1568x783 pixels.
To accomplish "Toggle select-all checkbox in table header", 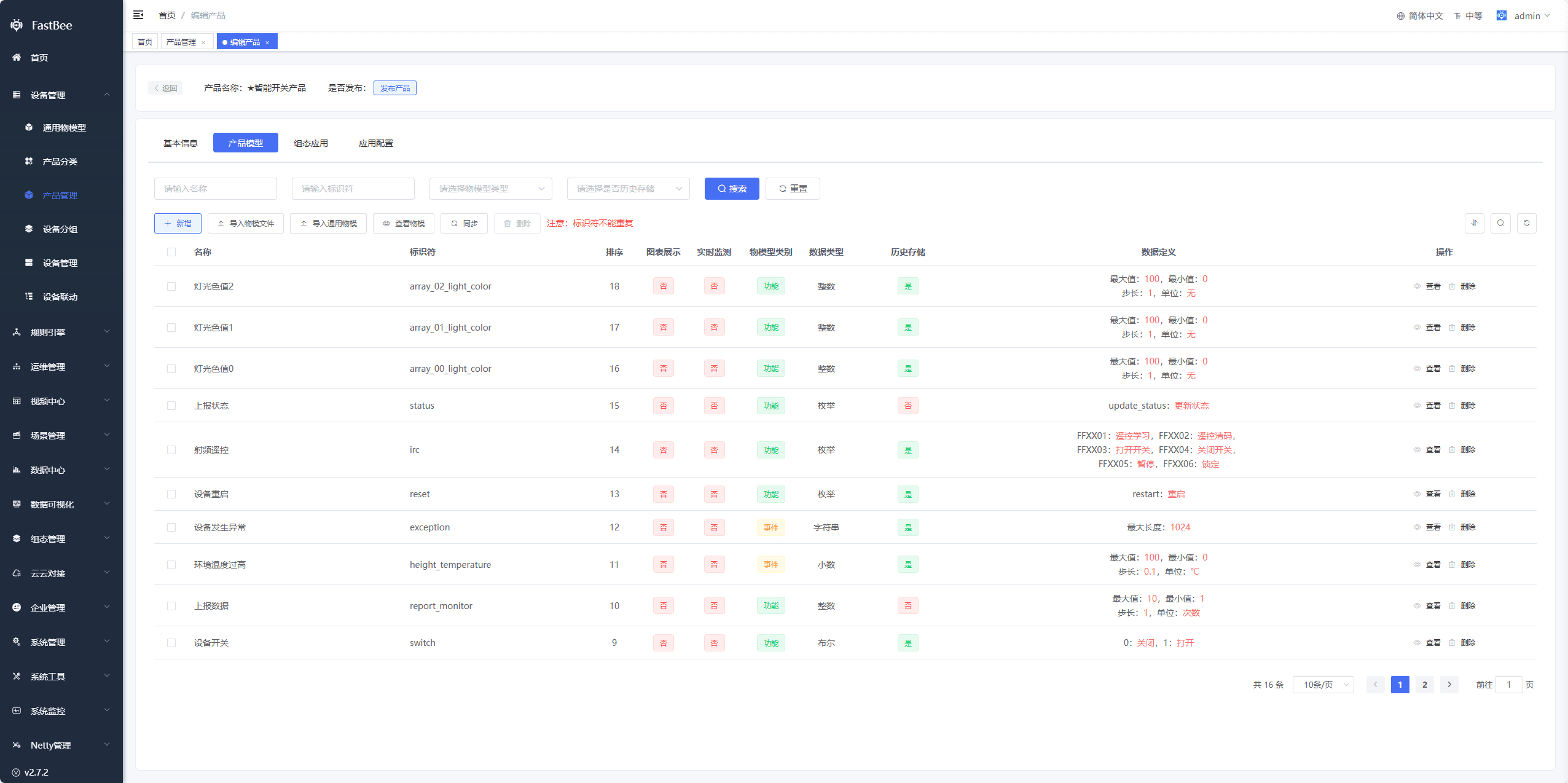I will (171, 252).
